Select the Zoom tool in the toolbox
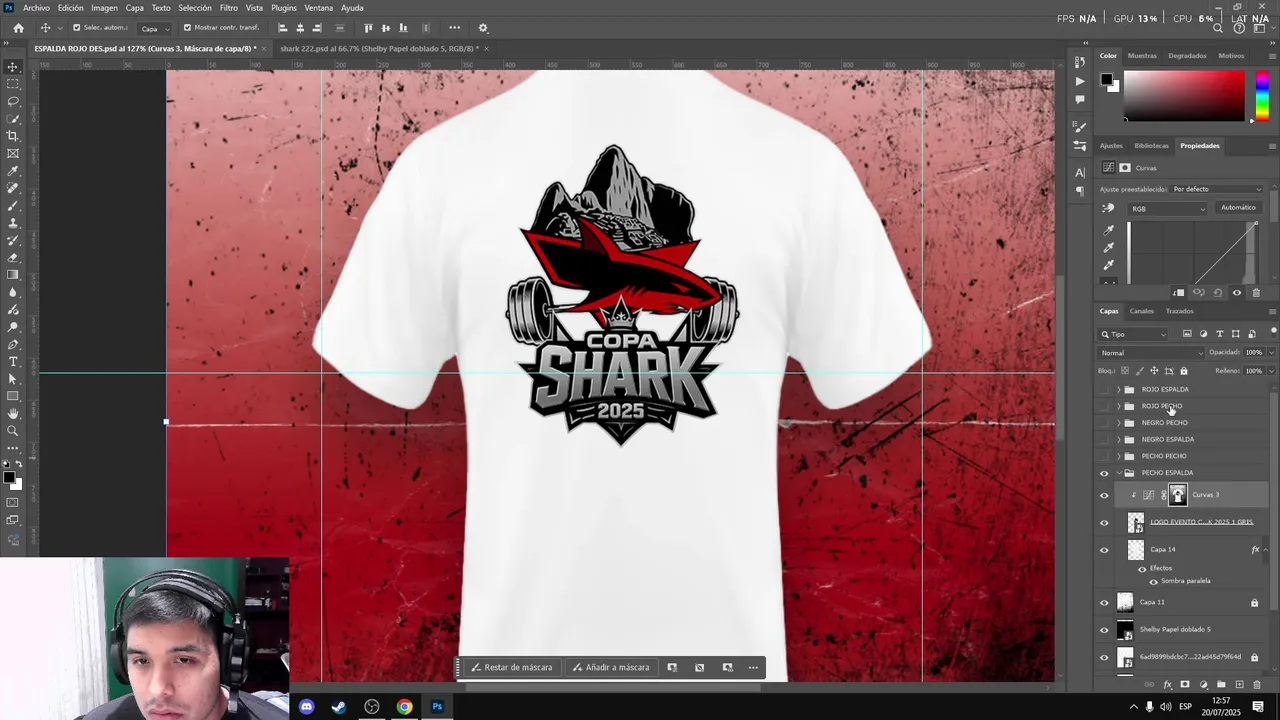Image resolution: width=1280 pixels, height=720 pixels. pyautogui.click(x=13, y=431)
